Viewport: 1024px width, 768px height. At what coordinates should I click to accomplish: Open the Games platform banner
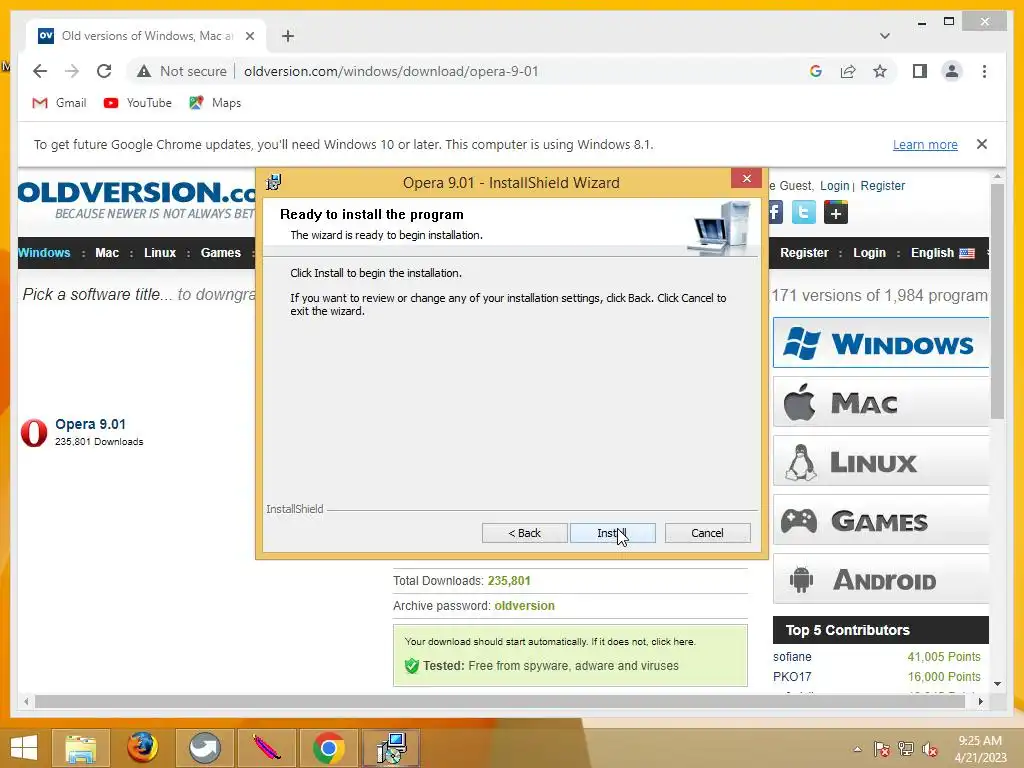tap(880, 520)
